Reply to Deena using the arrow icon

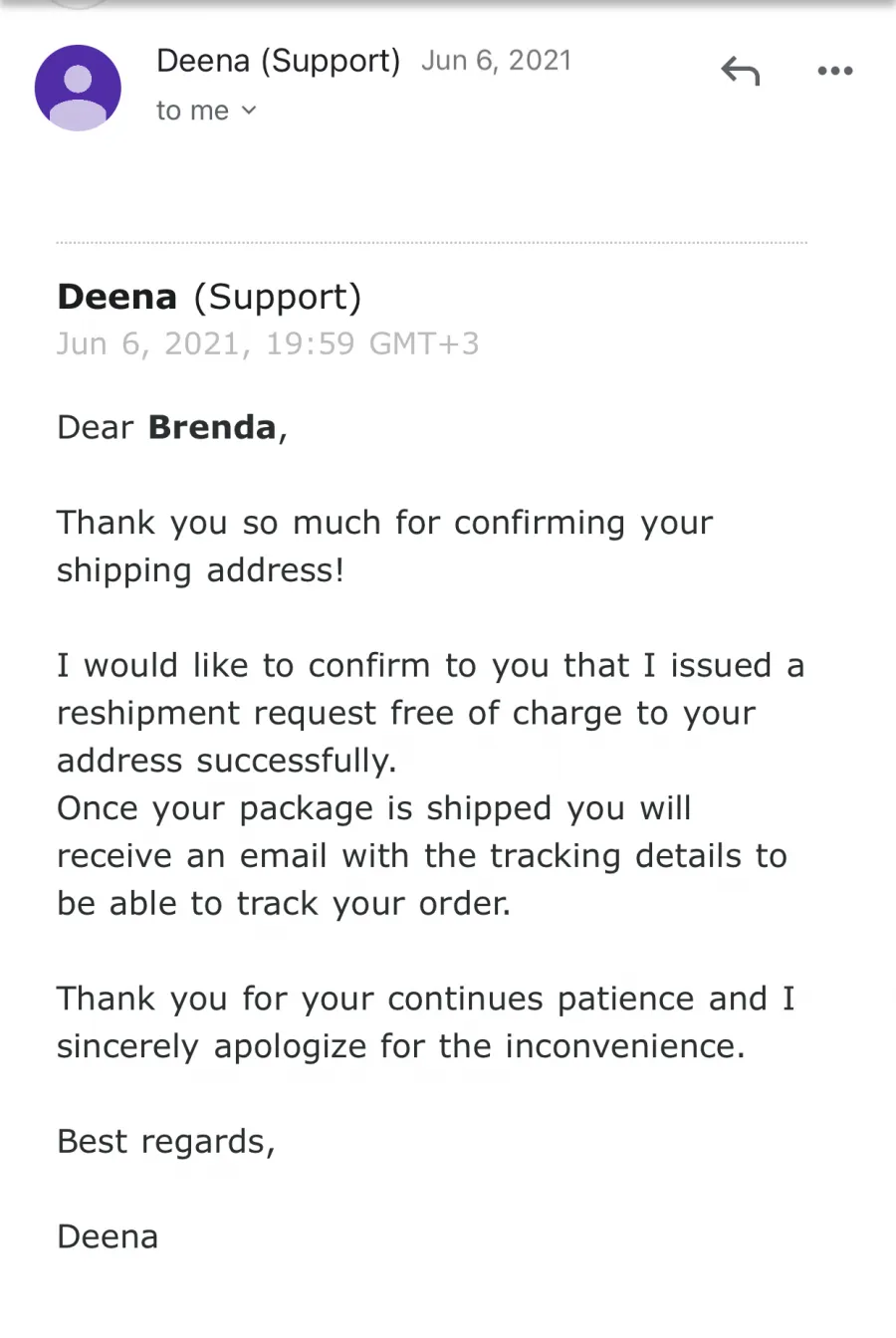[740, 71]
